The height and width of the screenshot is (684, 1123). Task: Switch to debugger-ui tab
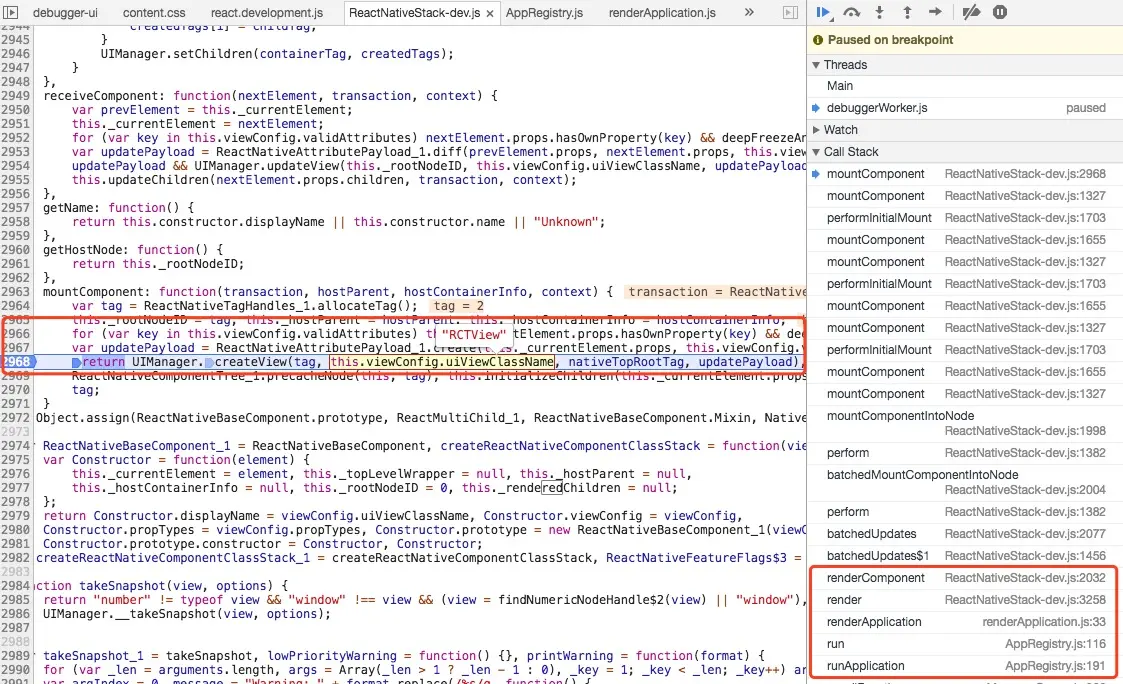tap(65, 13)
